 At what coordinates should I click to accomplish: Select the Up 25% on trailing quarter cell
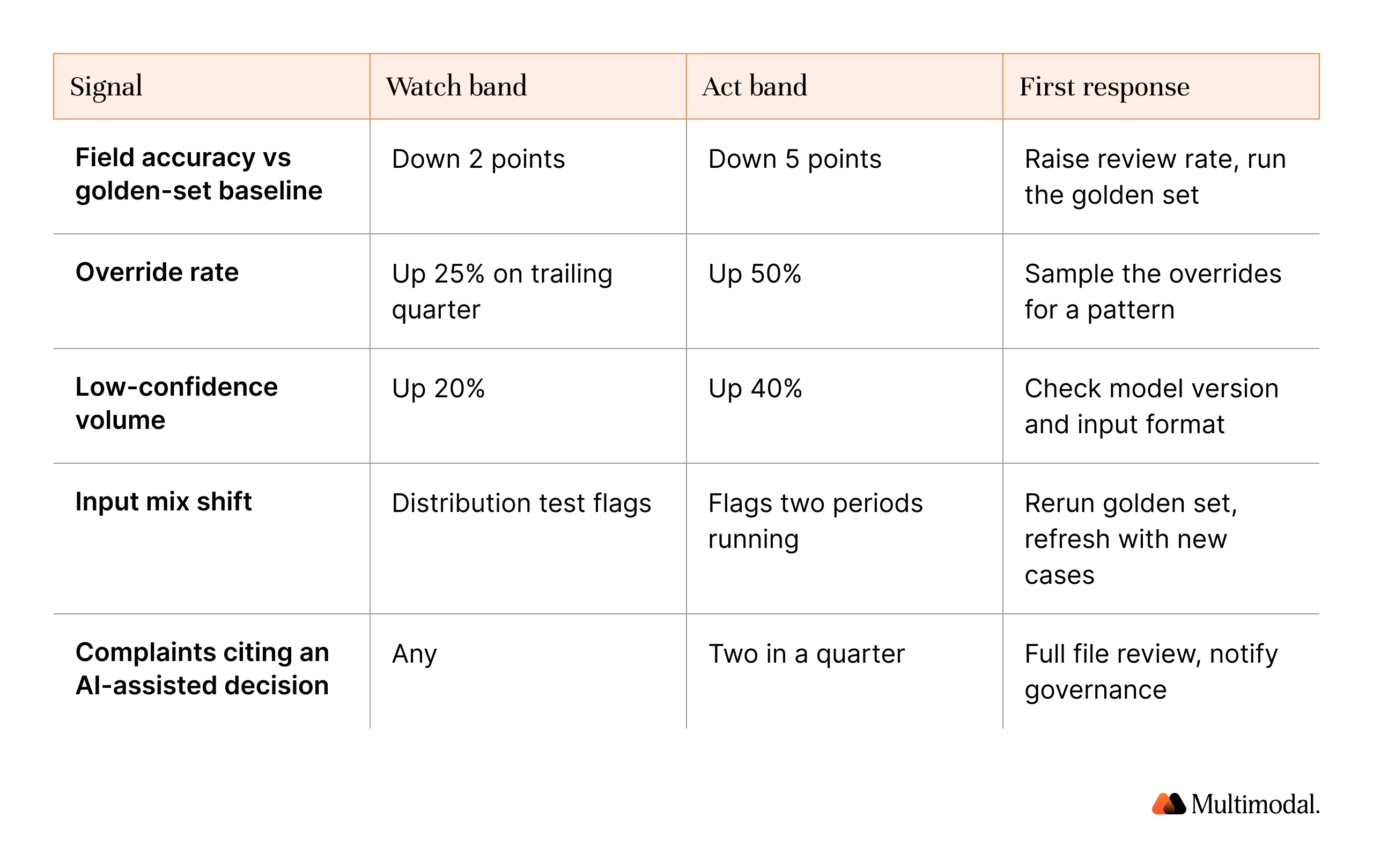[x=502, y=291]
